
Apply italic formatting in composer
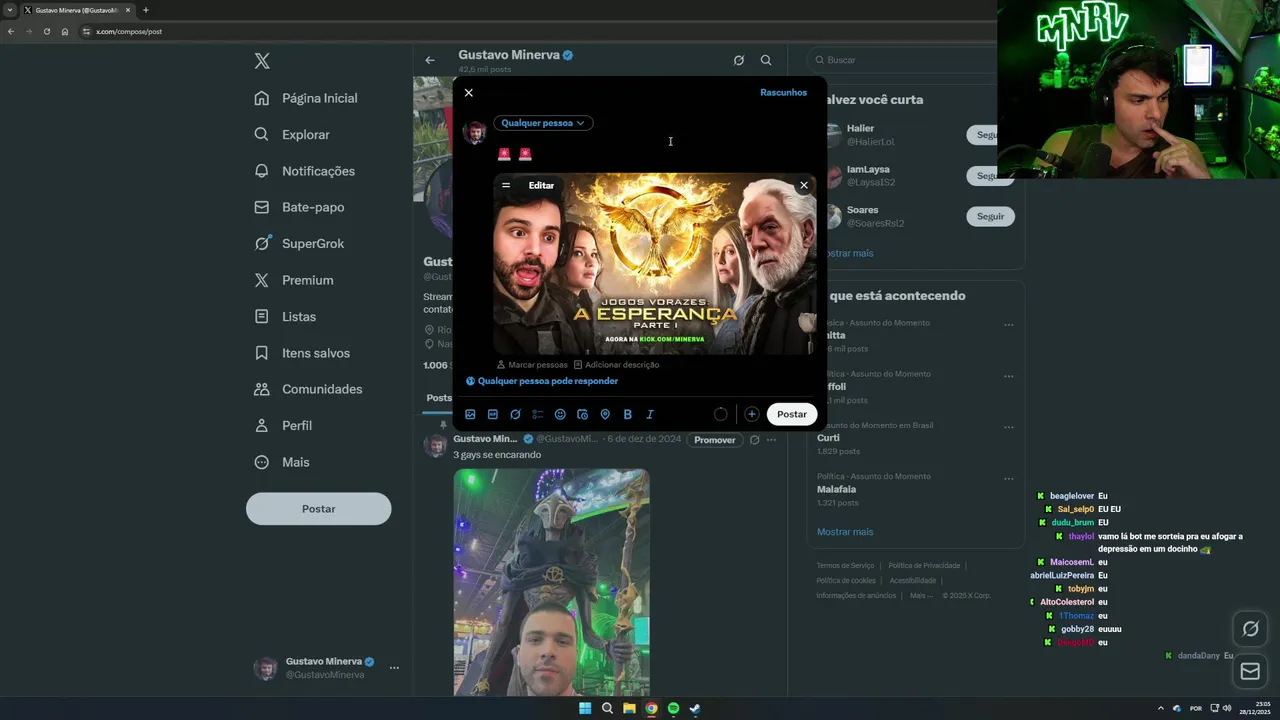650,414
